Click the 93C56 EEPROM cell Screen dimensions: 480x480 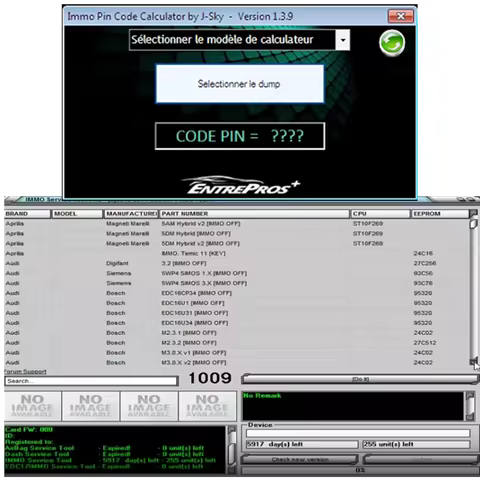click(x=423, y=273)
